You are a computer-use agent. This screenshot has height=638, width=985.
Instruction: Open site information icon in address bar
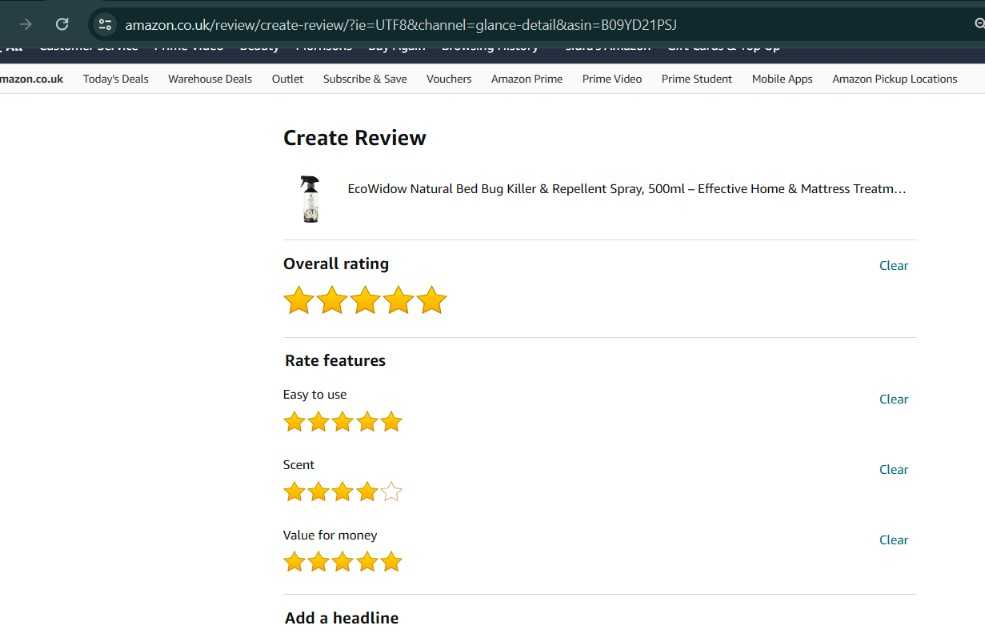(104, 24)
